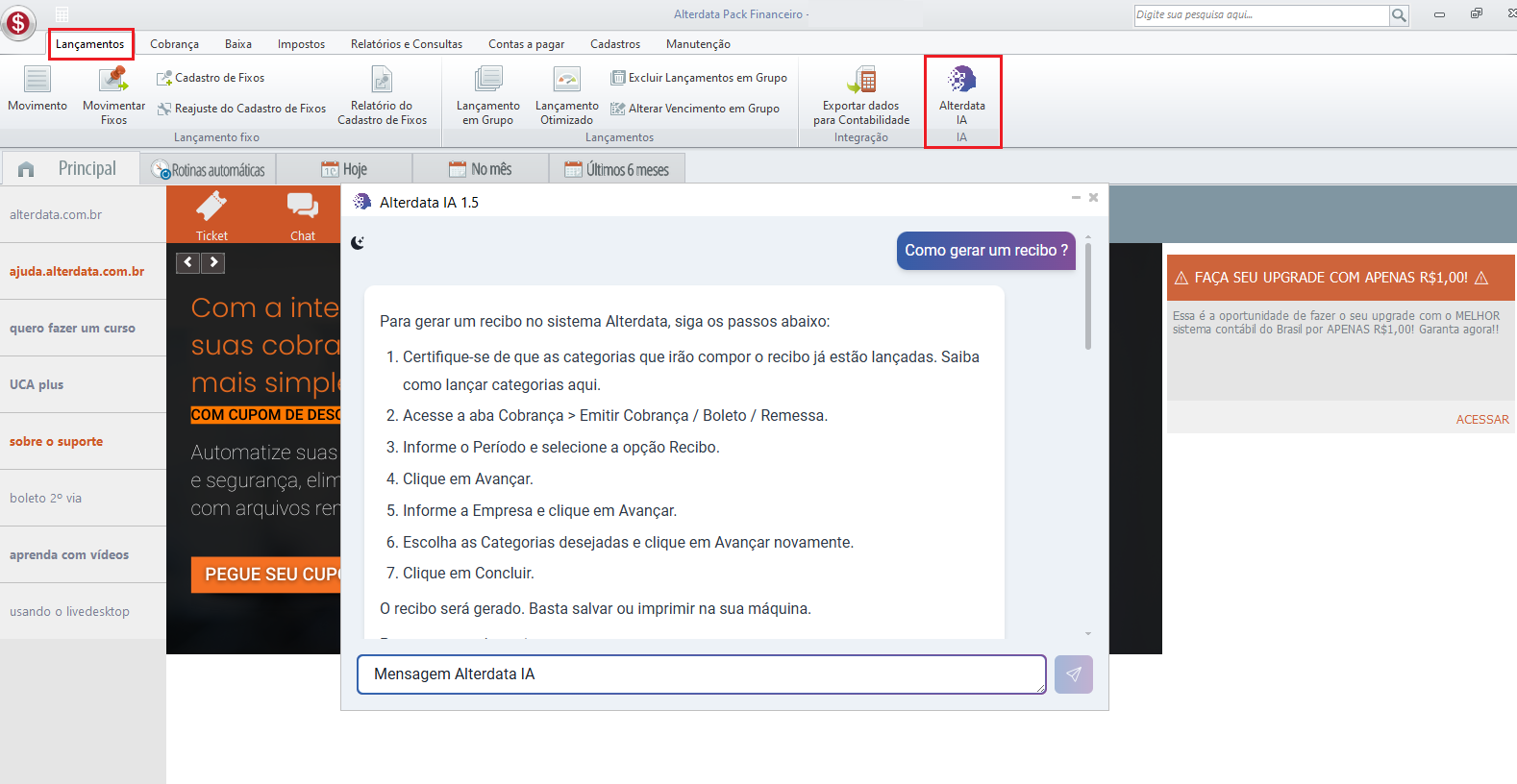1517x784 pixels.
Task: Switch to the Principal home tab
Action: coord(69,169)
